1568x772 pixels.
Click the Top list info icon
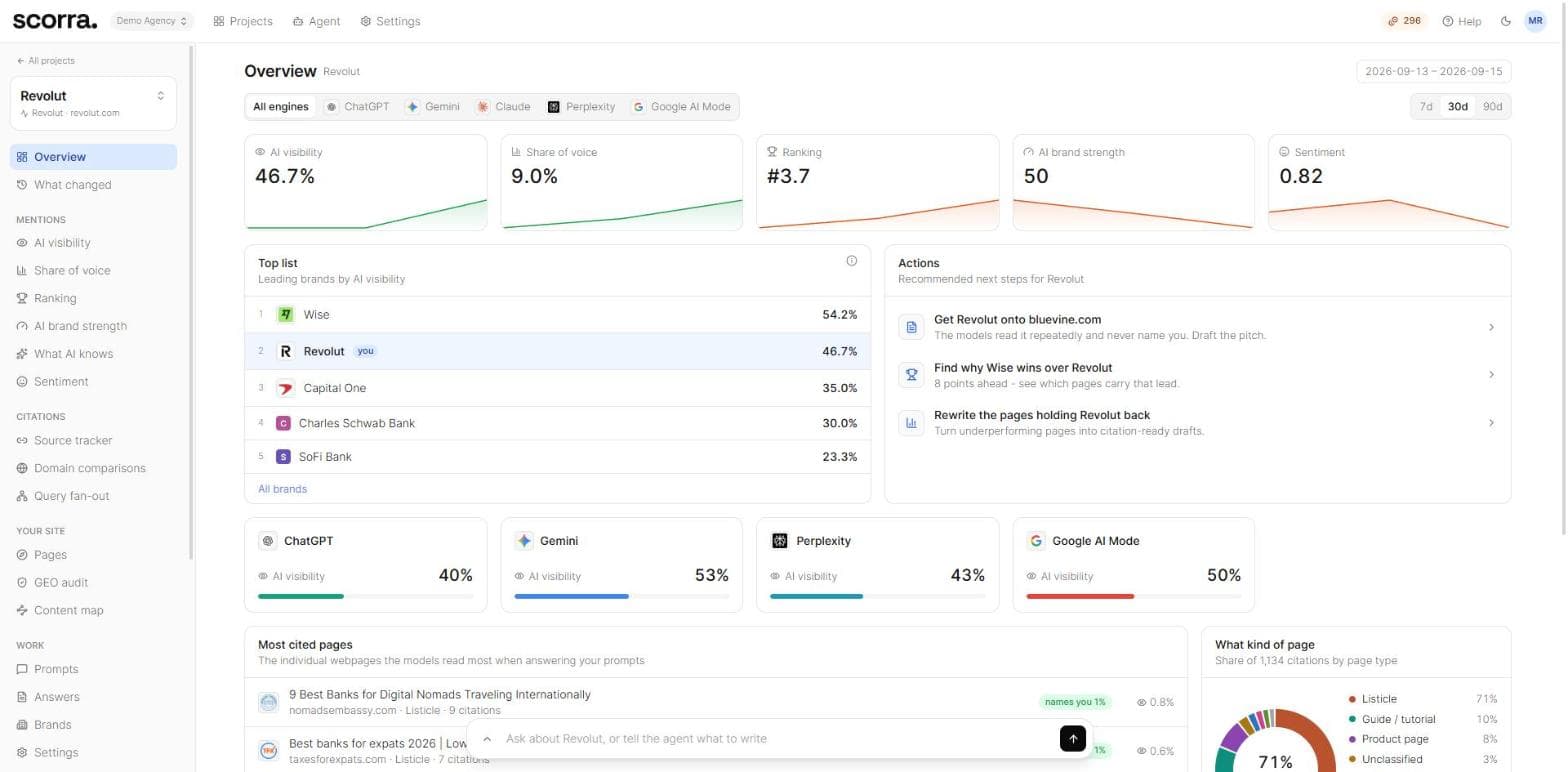[852, 261]
